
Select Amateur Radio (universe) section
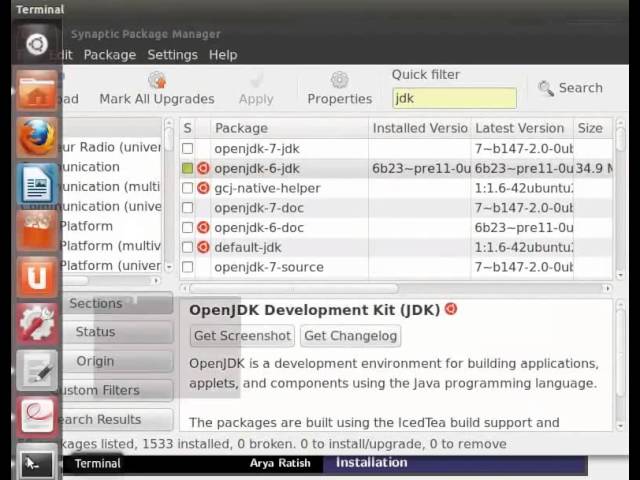pos(112,147)
